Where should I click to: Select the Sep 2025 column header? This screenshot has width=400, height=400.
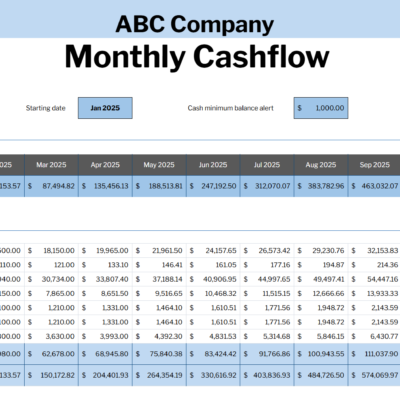click(x=374, y=165)
